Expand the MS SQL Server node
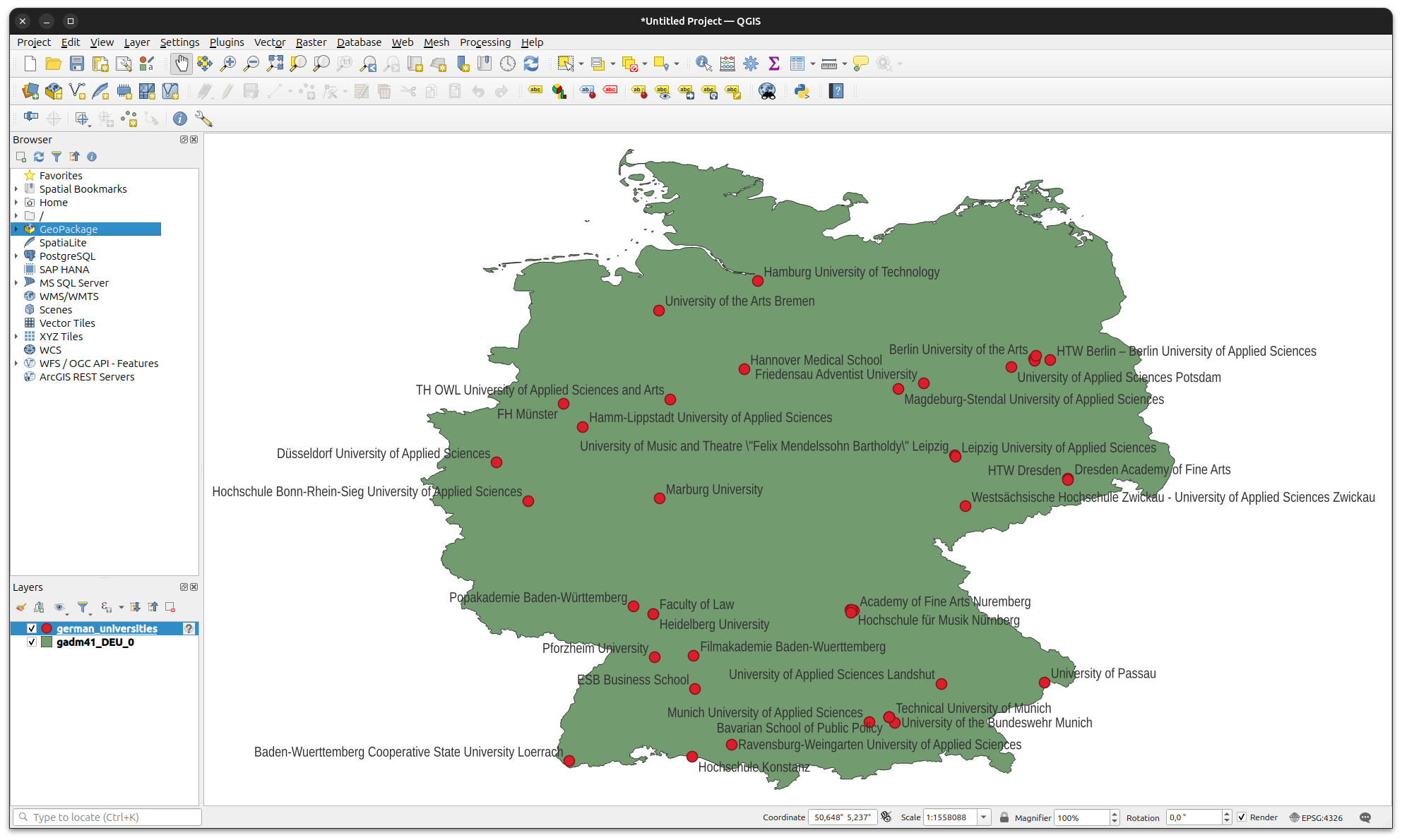1402x840 pixels. (x=16, y=283)
